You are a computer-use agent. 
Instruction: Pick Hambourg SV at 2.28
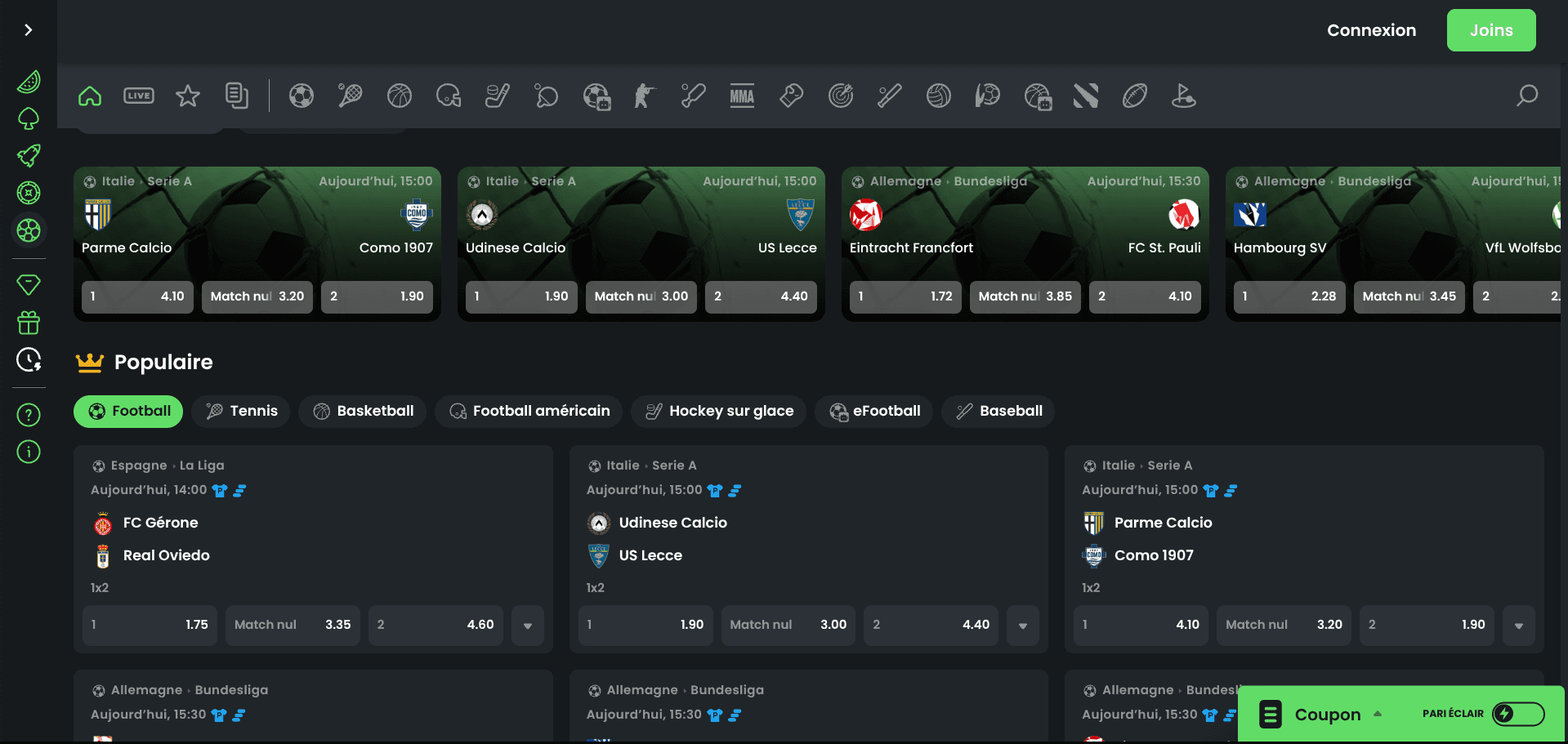click(1289, 297)
